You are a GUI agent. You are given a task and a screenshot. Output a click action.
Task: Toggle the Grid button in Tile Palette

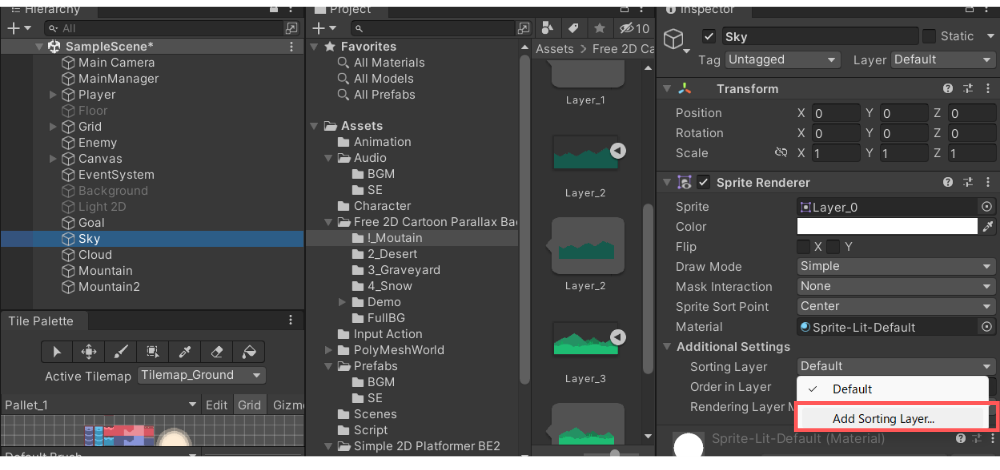(x=249, y=405)
